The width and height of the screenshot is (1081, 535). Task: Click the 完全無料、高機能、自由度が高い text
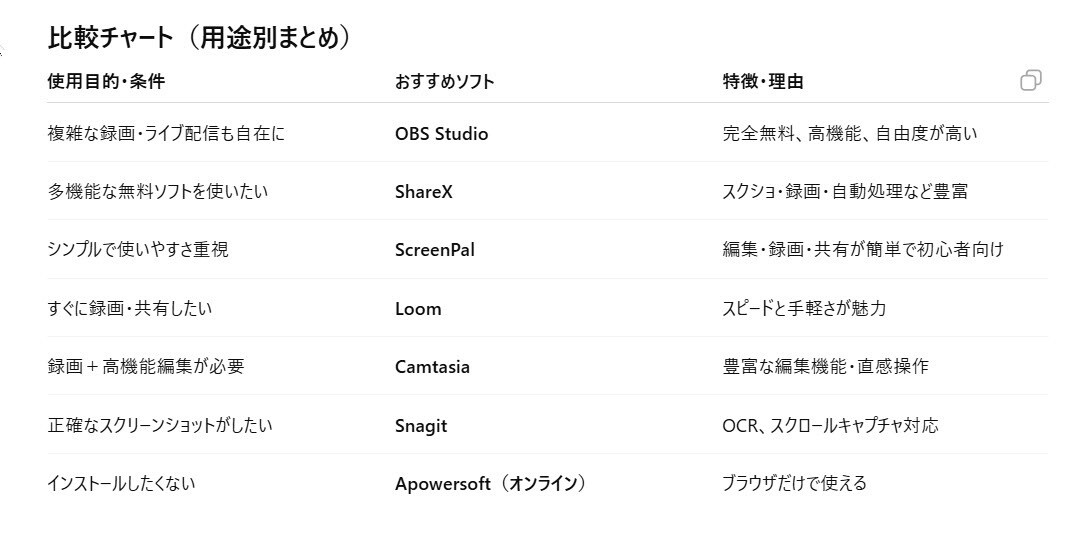coord(850,133)
